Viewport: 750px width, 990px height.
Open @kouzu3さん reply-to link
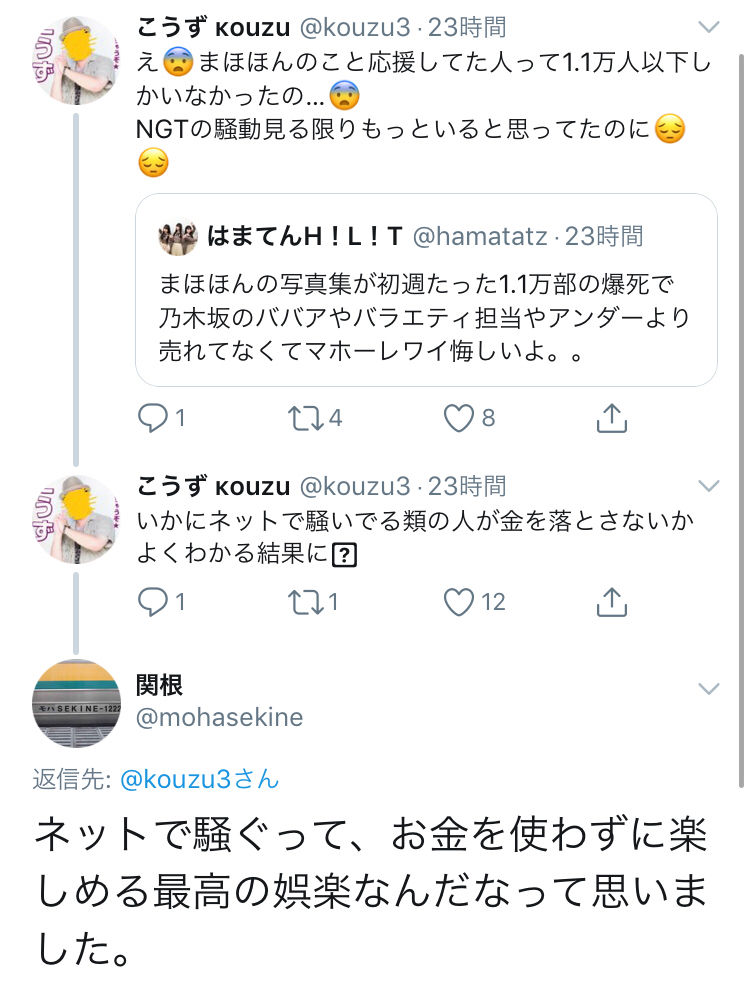(199, 779)
